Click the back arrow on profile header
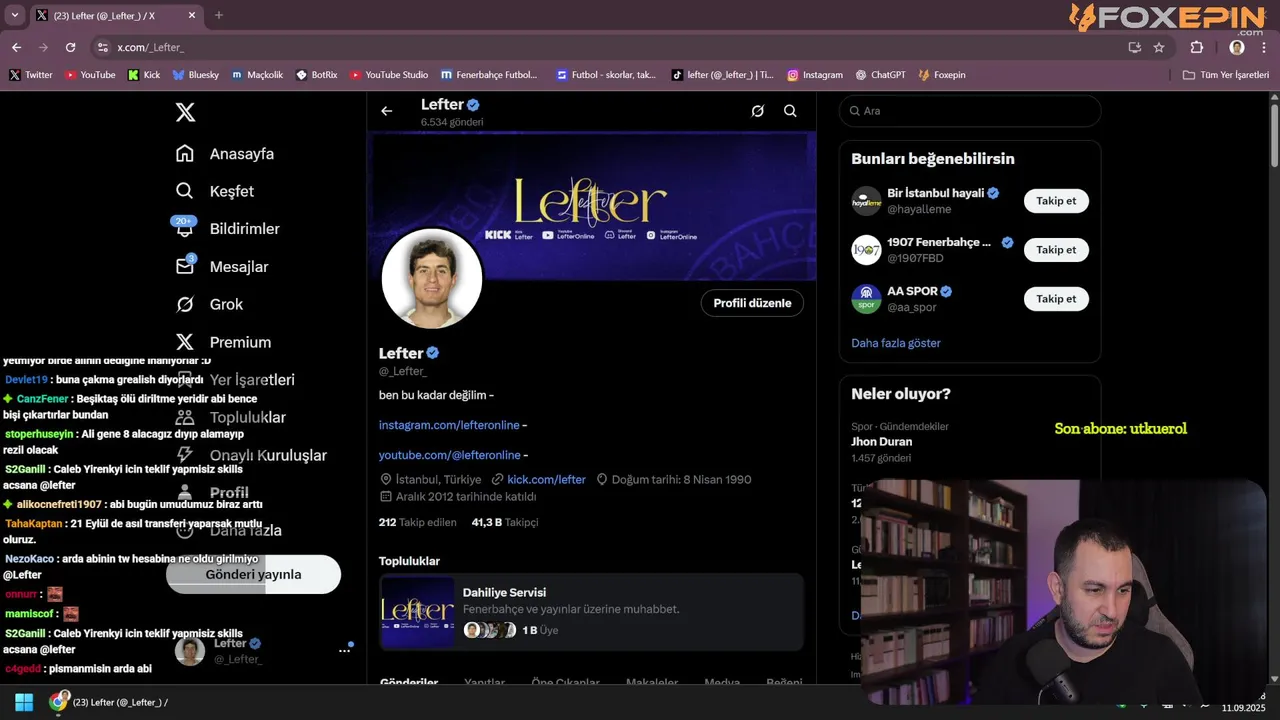This screenshot has height=720, width=1280. [387, 111]
